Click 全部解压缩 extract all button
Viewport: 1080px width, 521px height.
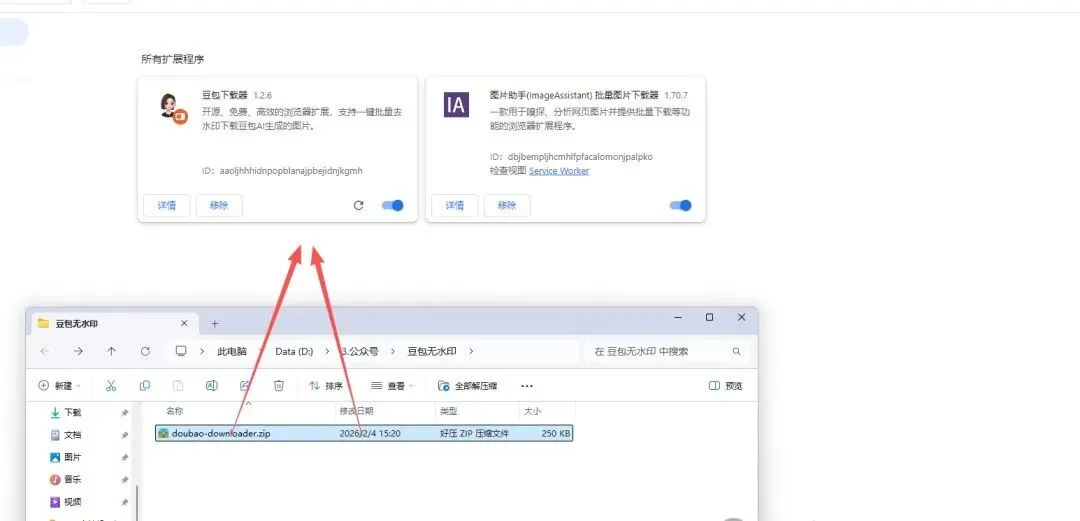point(468,386)
